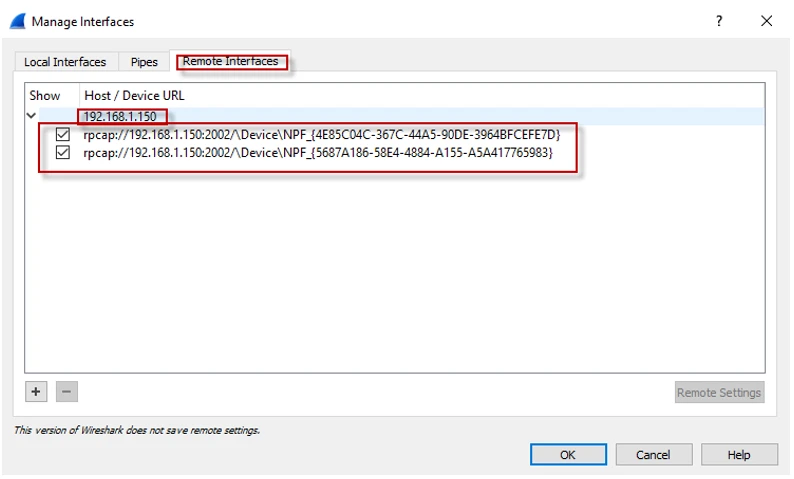Toggle the NPF_{5687A186...} interface checkbox

tap(63, 153)
